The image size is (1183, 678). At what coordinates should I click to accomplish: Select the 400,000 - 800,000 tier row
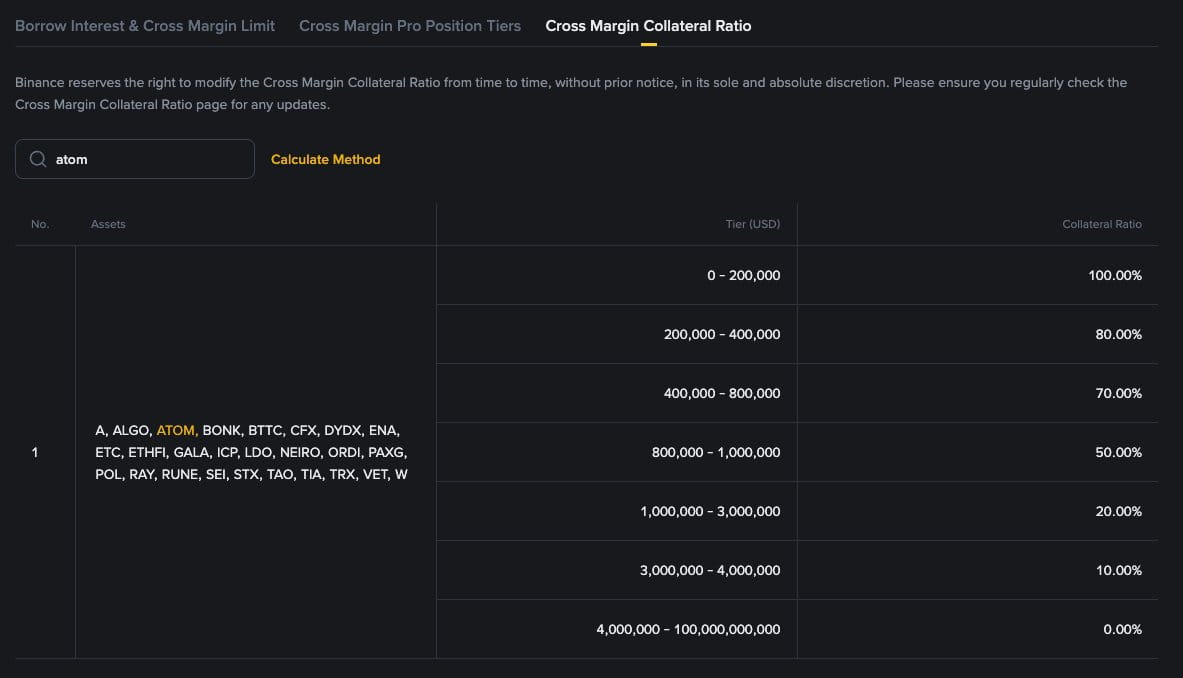722,393
